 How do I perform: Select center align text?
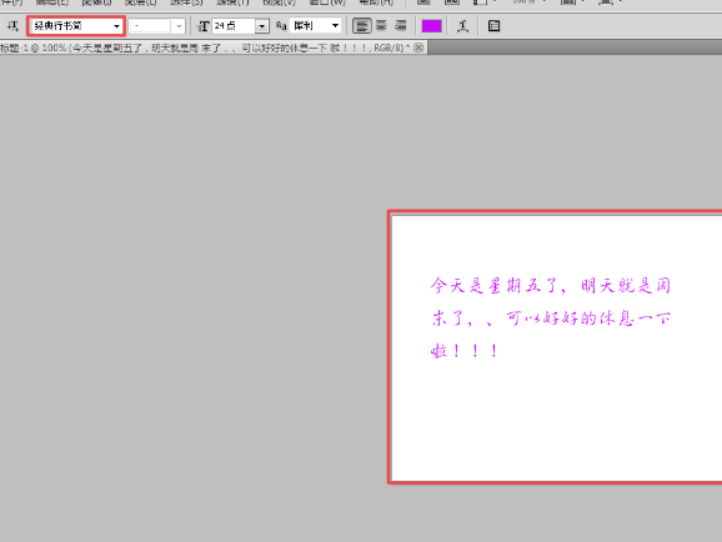pyautogui.click(x=381, y=26)
